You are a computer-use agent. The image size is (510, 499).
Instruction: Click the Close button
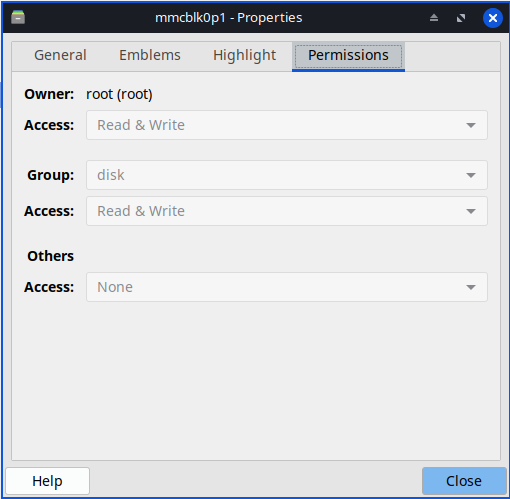tap(464, 481)
